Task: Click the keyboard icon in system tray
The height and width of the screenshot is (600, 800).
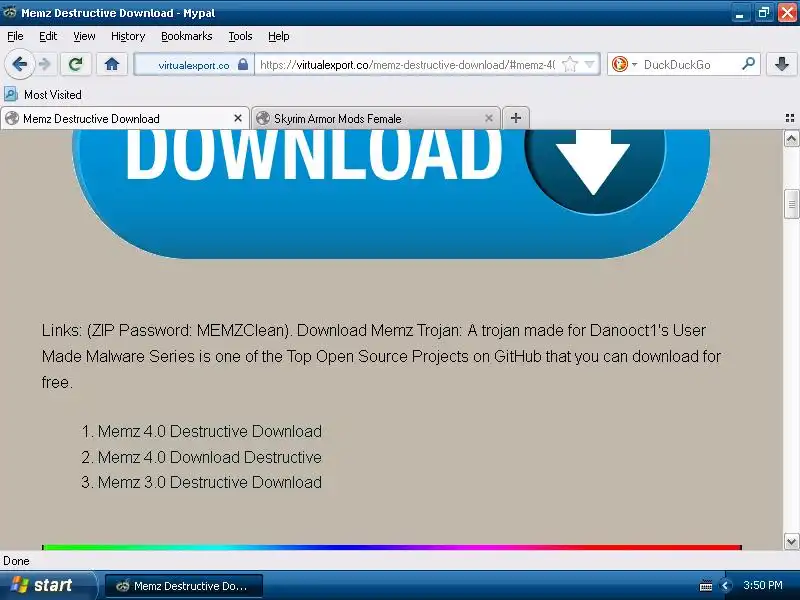Action: (706, 586)
